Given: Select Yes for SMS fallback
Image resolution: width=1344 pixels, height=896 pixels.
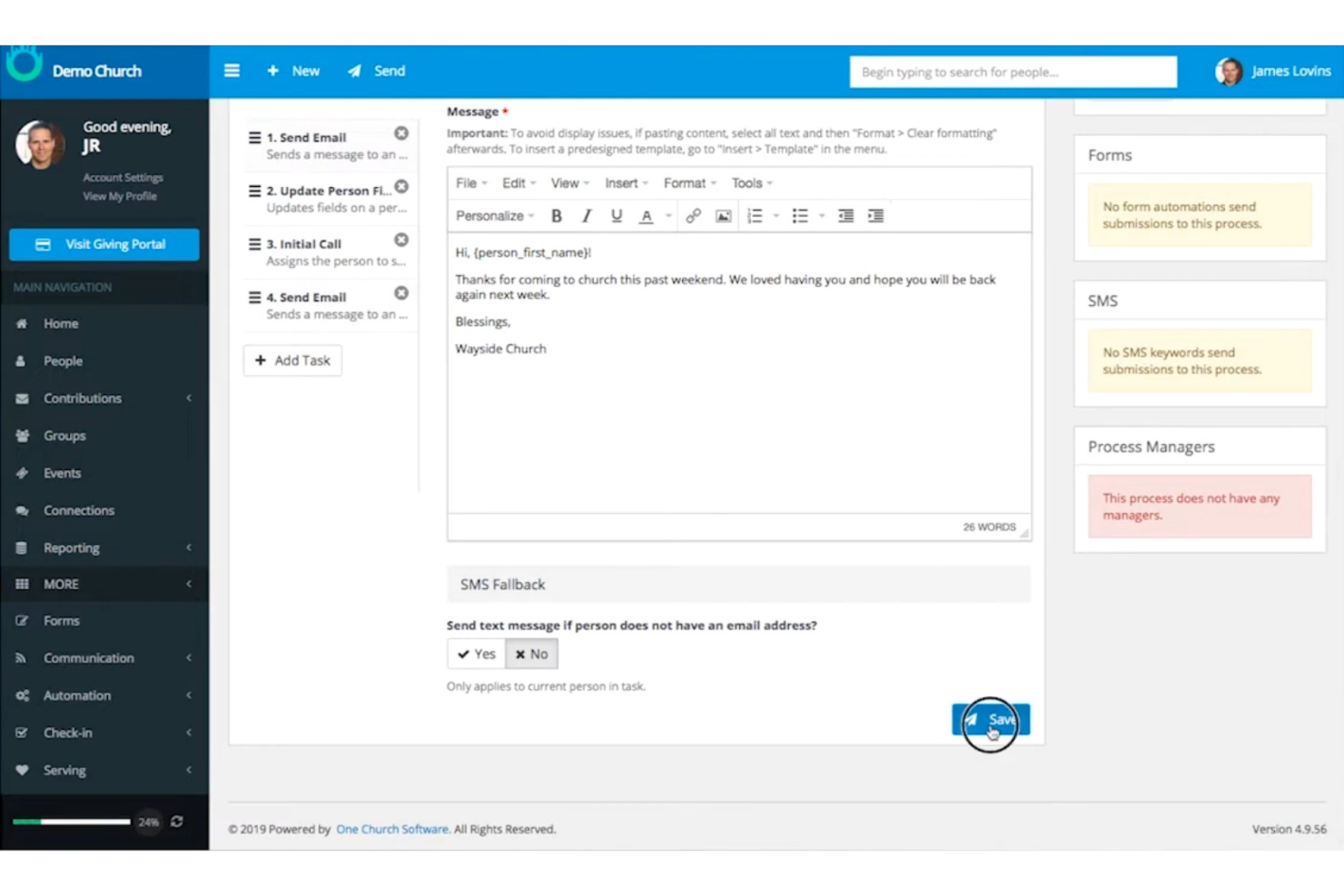Looking at the screenshot, I should point(477,654).
